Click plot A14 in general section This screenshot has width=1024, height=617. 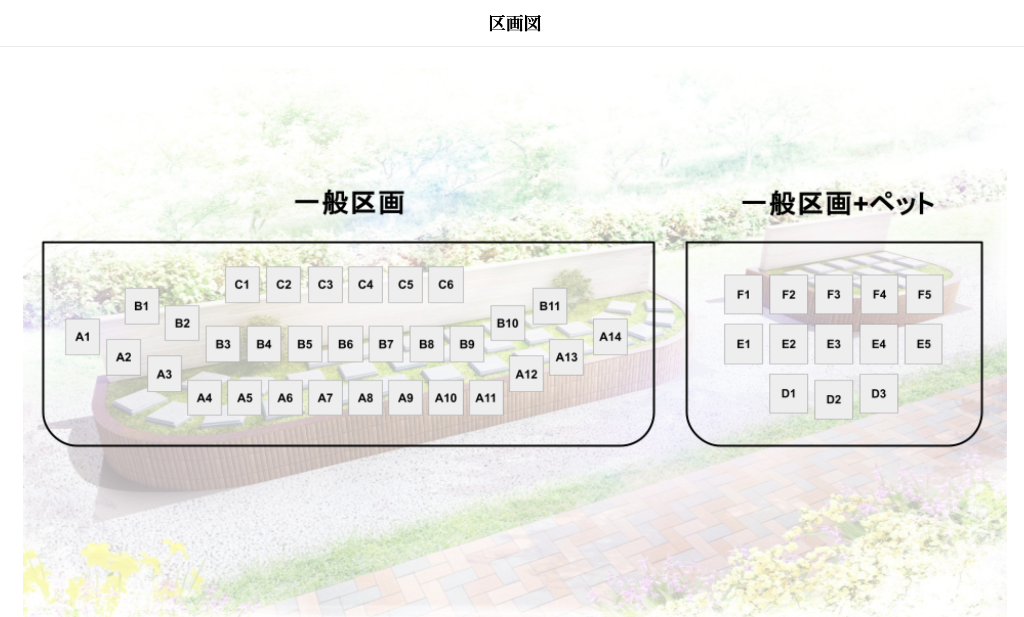point(610,337)
